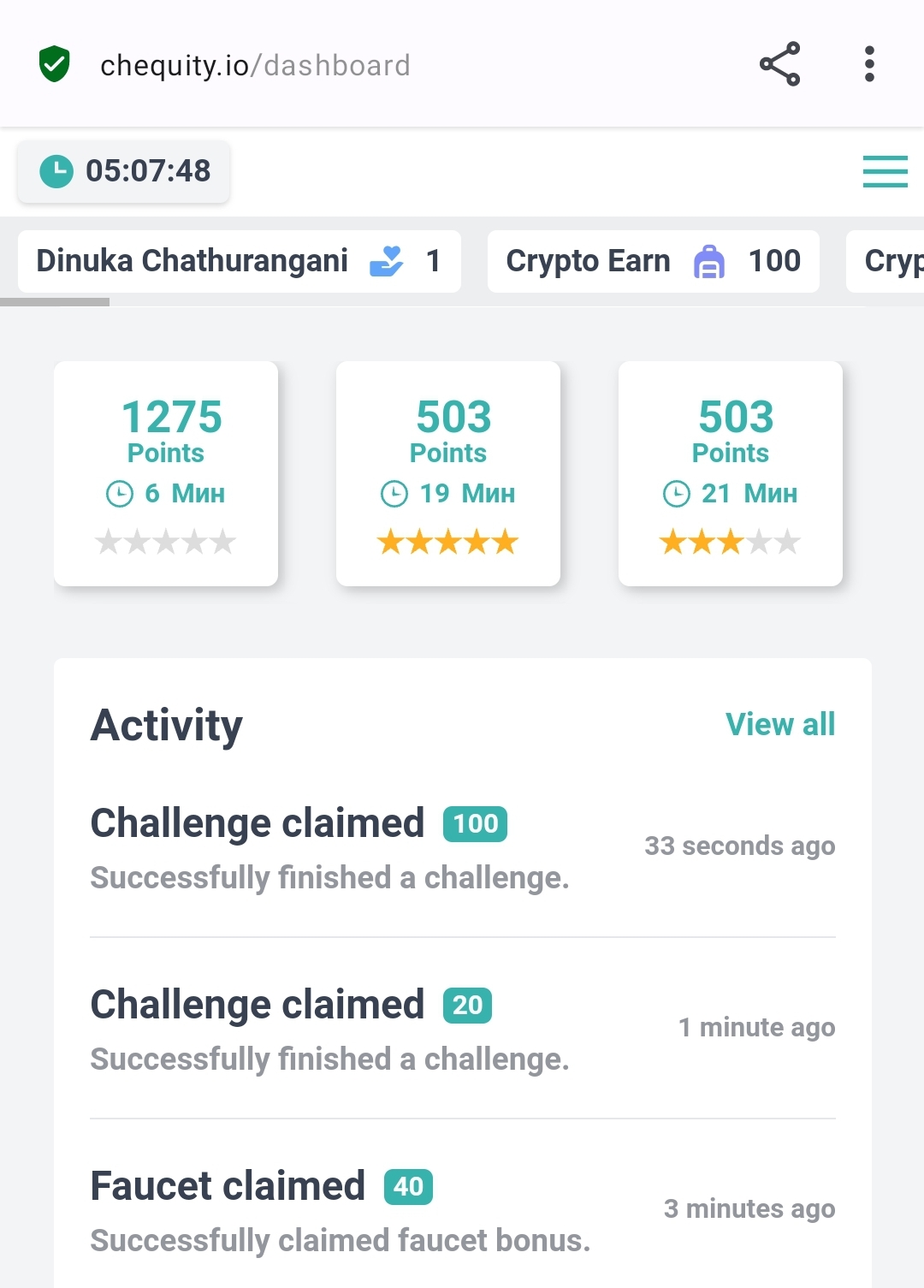Share the page using share icon
The height and width of the screenshot is (1288, 924).
779,64
